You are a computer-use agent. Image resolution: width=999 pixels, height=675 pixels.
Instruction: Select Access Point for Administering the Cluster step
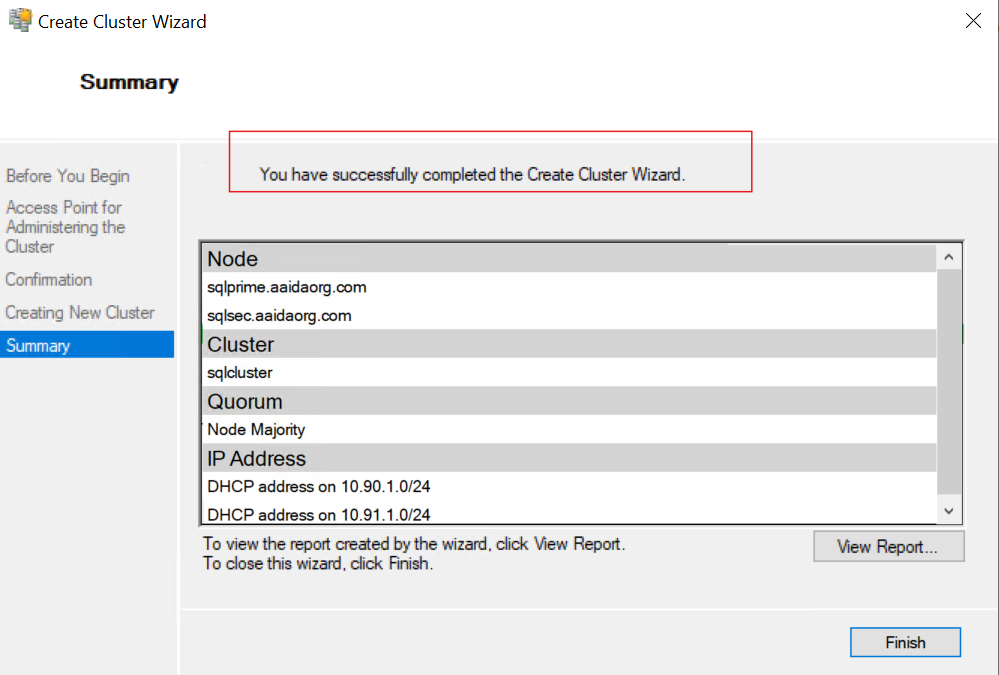coord(65,227)
